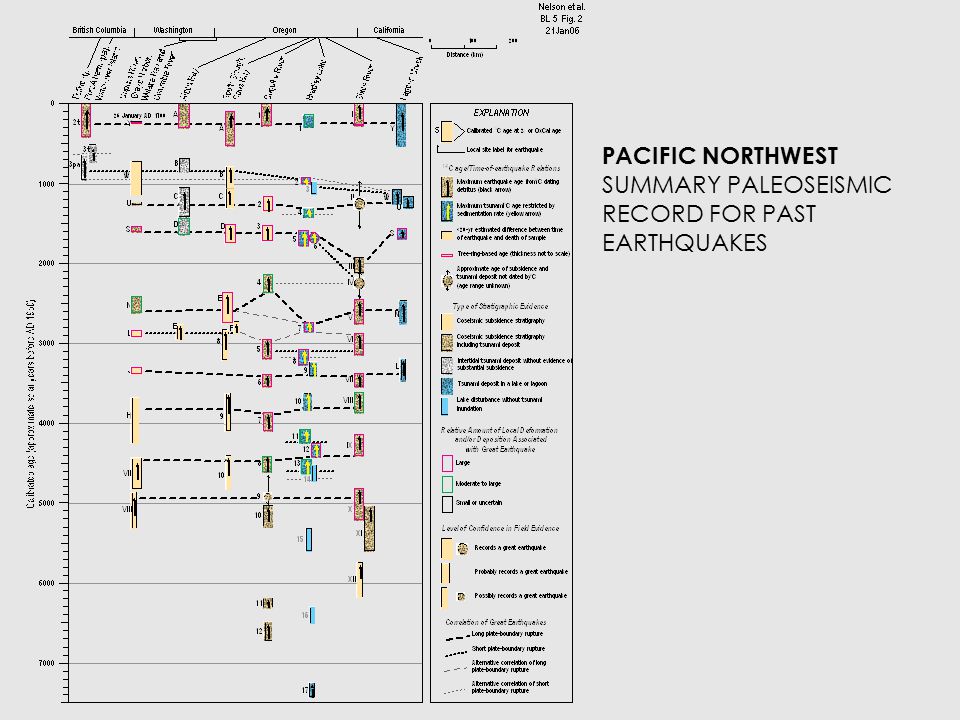Click 'Alternative correlation of short plate-boundary rupture' text
960x720 pixels.
click(x=510, y=687)
